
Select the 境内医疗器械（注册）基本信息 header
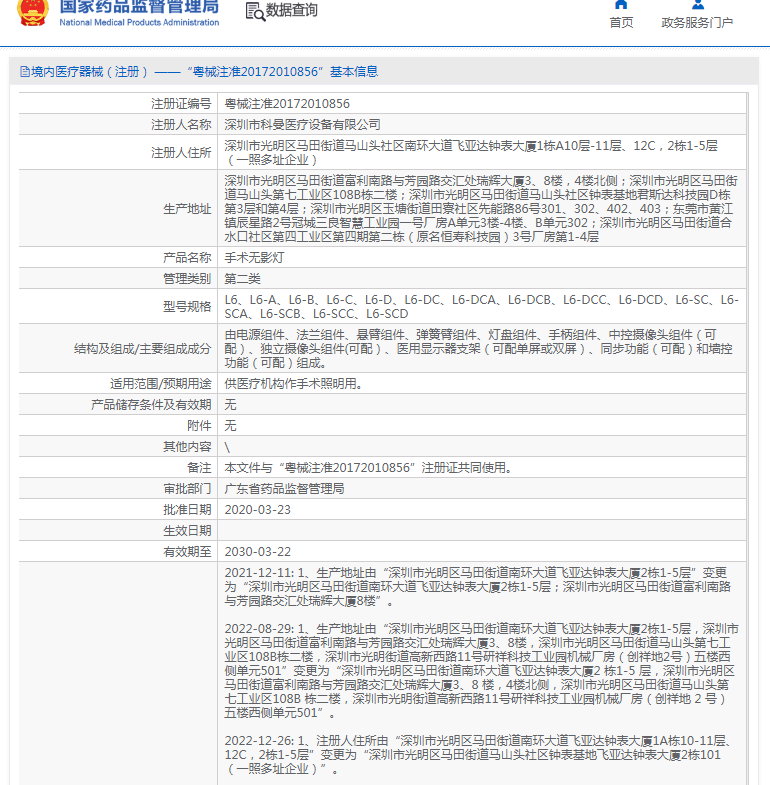coord(199,72)
